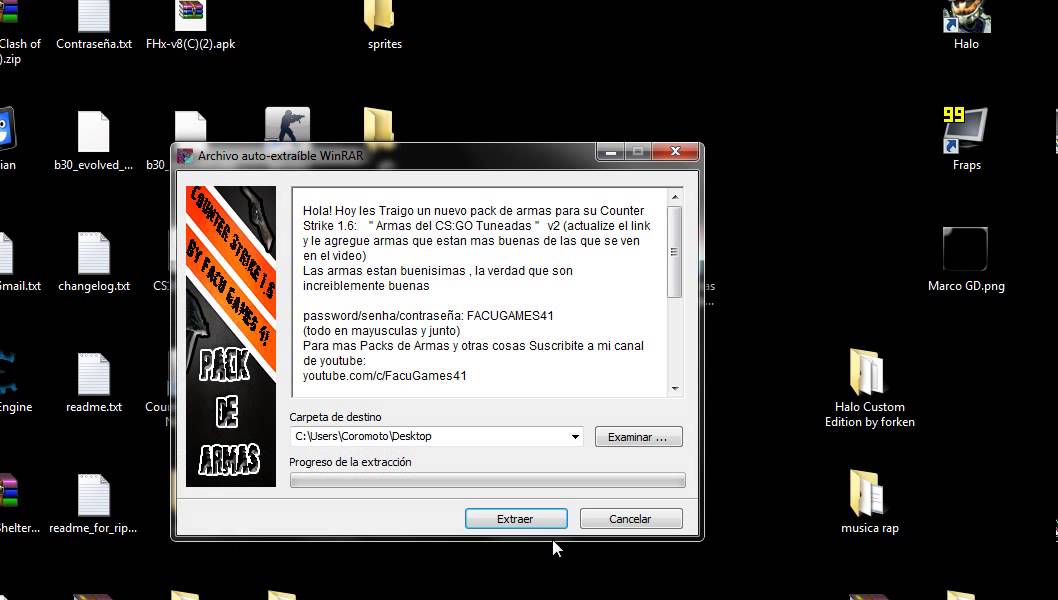Open folder browser with Examinar button
This screenshot has height=600, width=1058.
pyautogui.click(x=638, y=437)
